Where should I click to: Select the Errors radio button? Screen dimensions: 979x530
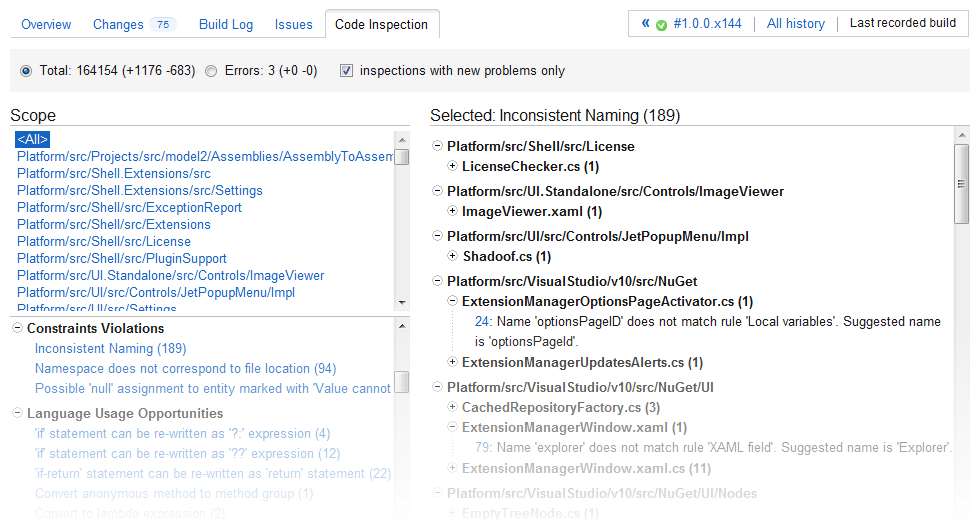(x=211, y=71)
